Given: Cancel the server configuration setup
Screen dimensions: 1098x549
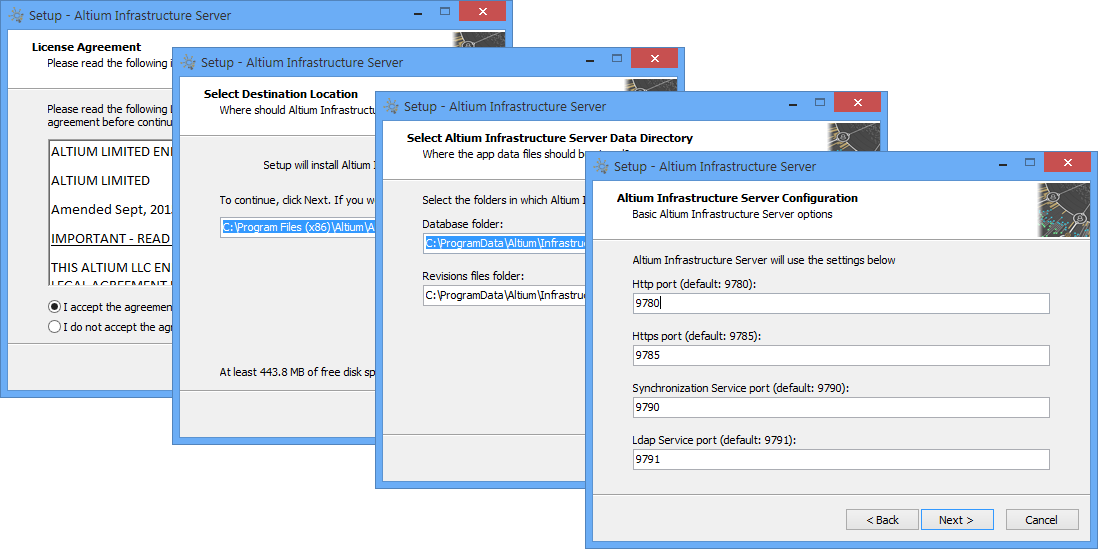Looking at the screenshot, I should click(1042, 520).
